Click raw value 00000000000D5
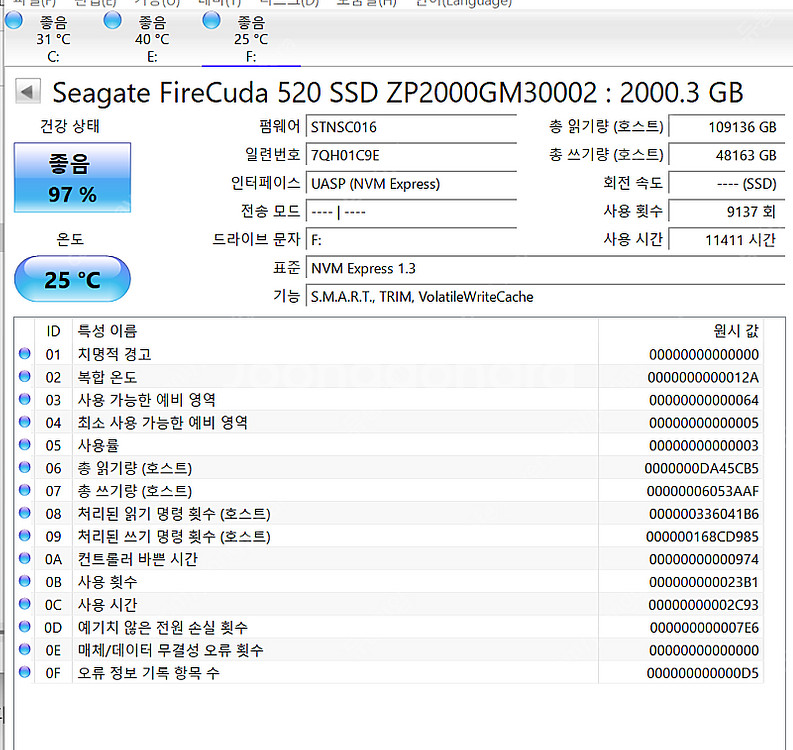The image size is (793, 750). coord(703,673)
